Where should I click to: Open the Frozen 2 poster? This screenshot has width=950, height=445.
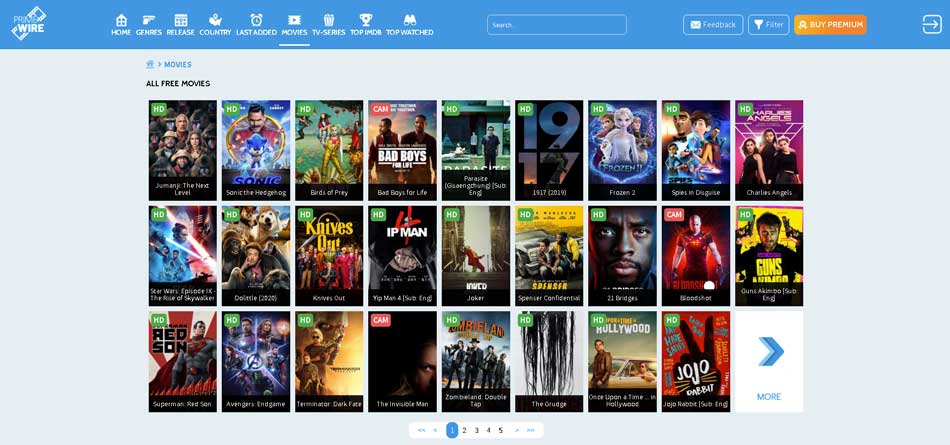[622, 150]
